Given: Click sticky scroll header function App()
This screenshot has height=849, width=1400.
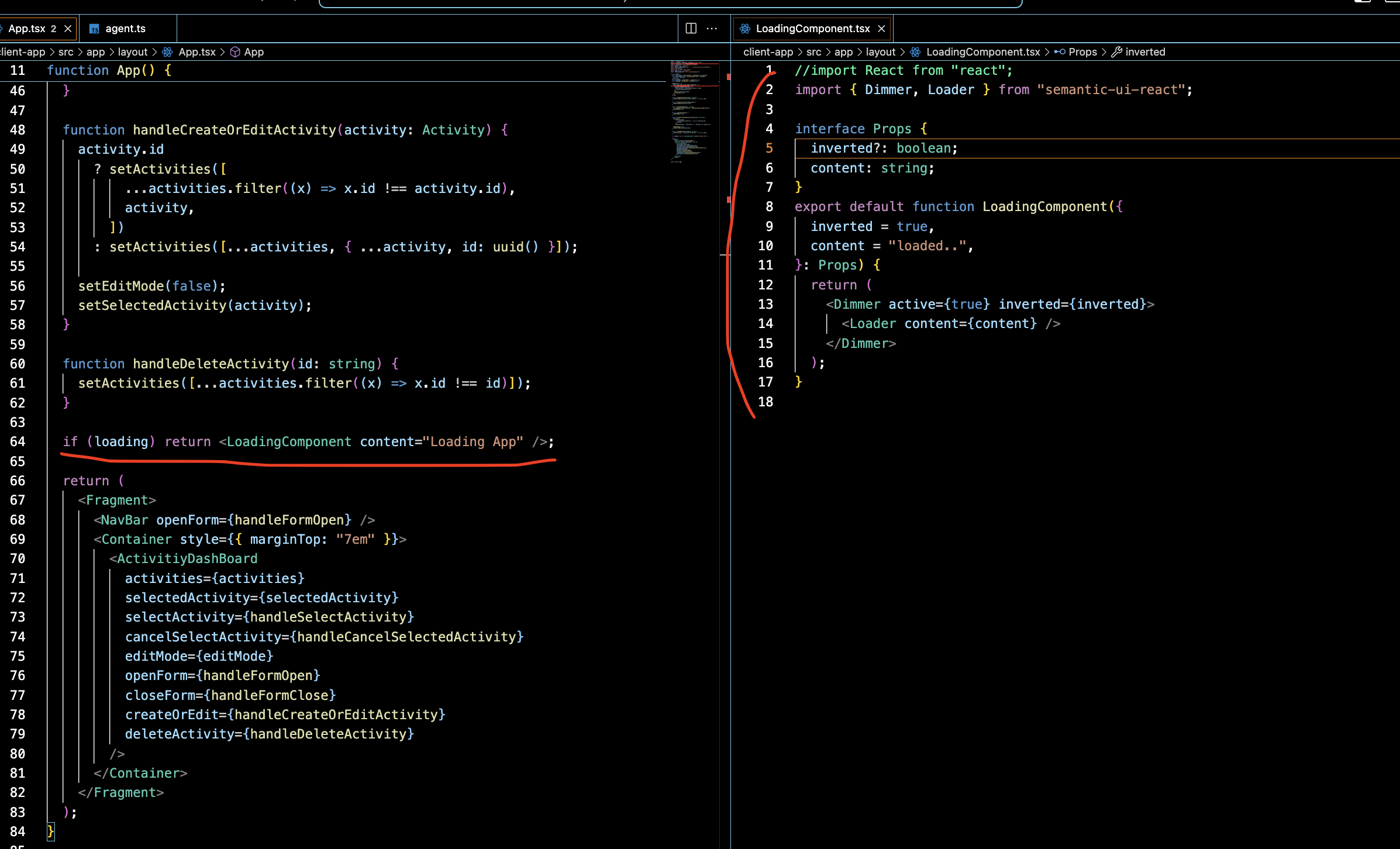Looking at the screenshot, I should (x=109, y=71).
